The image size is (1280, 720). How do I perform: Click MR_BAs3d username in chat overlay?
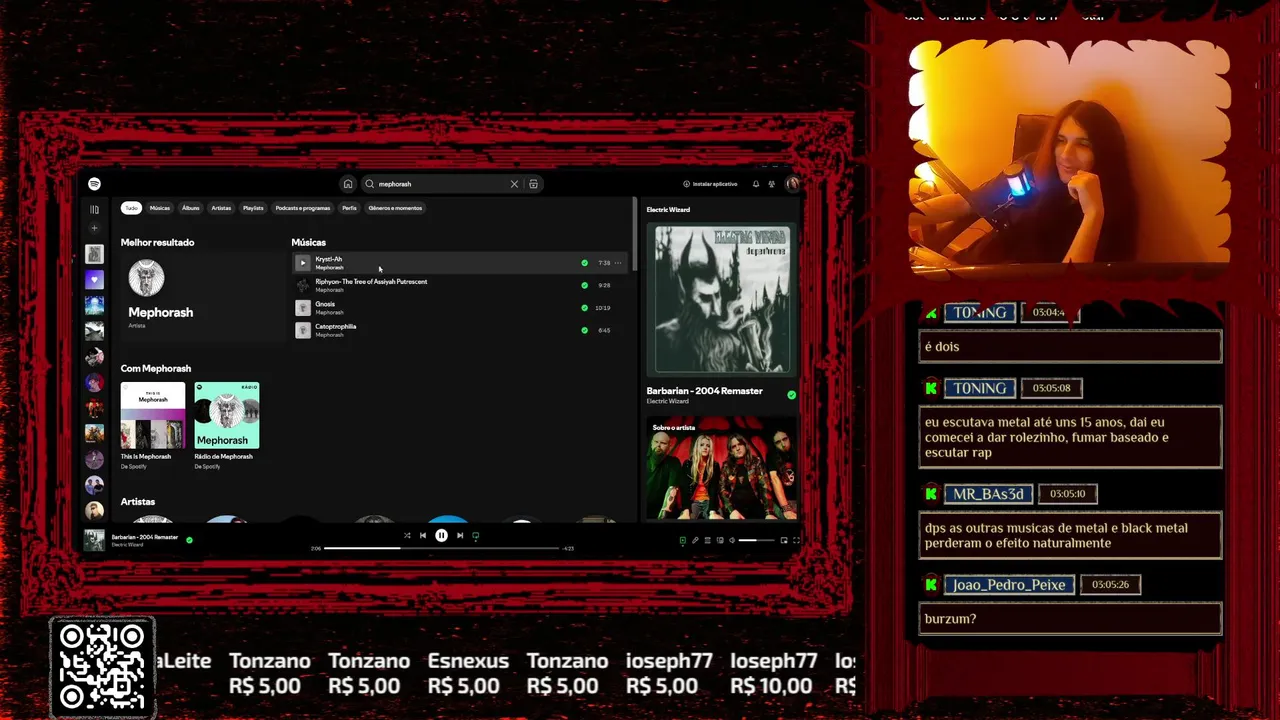click(988, 494)
